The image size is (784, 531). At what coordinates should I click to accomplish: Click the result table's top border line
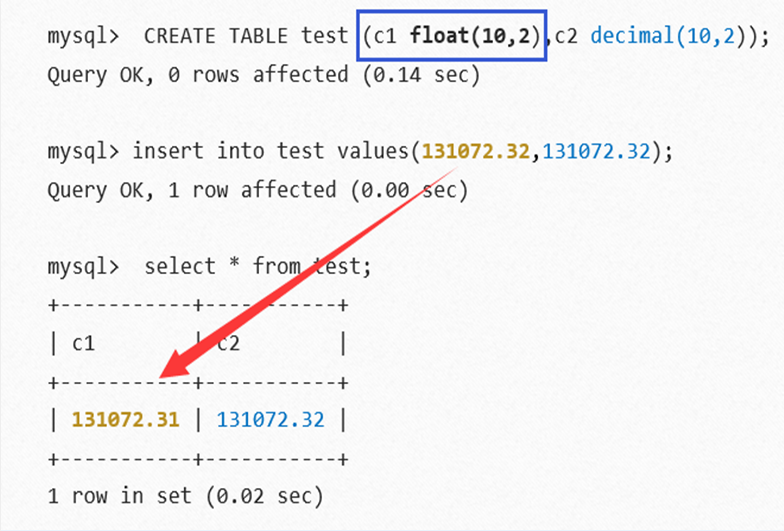(197, 305)
